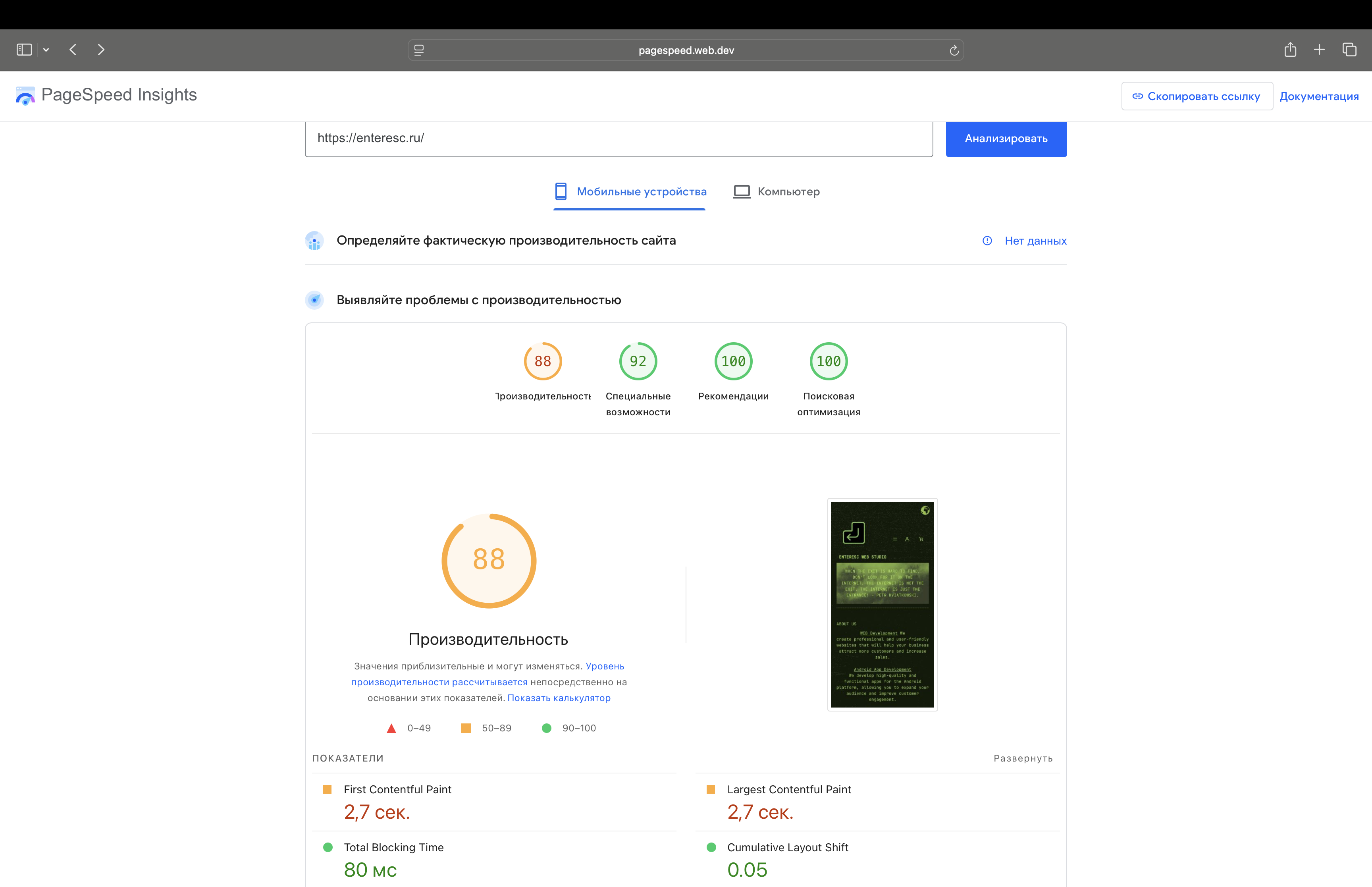Open a new tab with the plus icon

point(1320,50)
